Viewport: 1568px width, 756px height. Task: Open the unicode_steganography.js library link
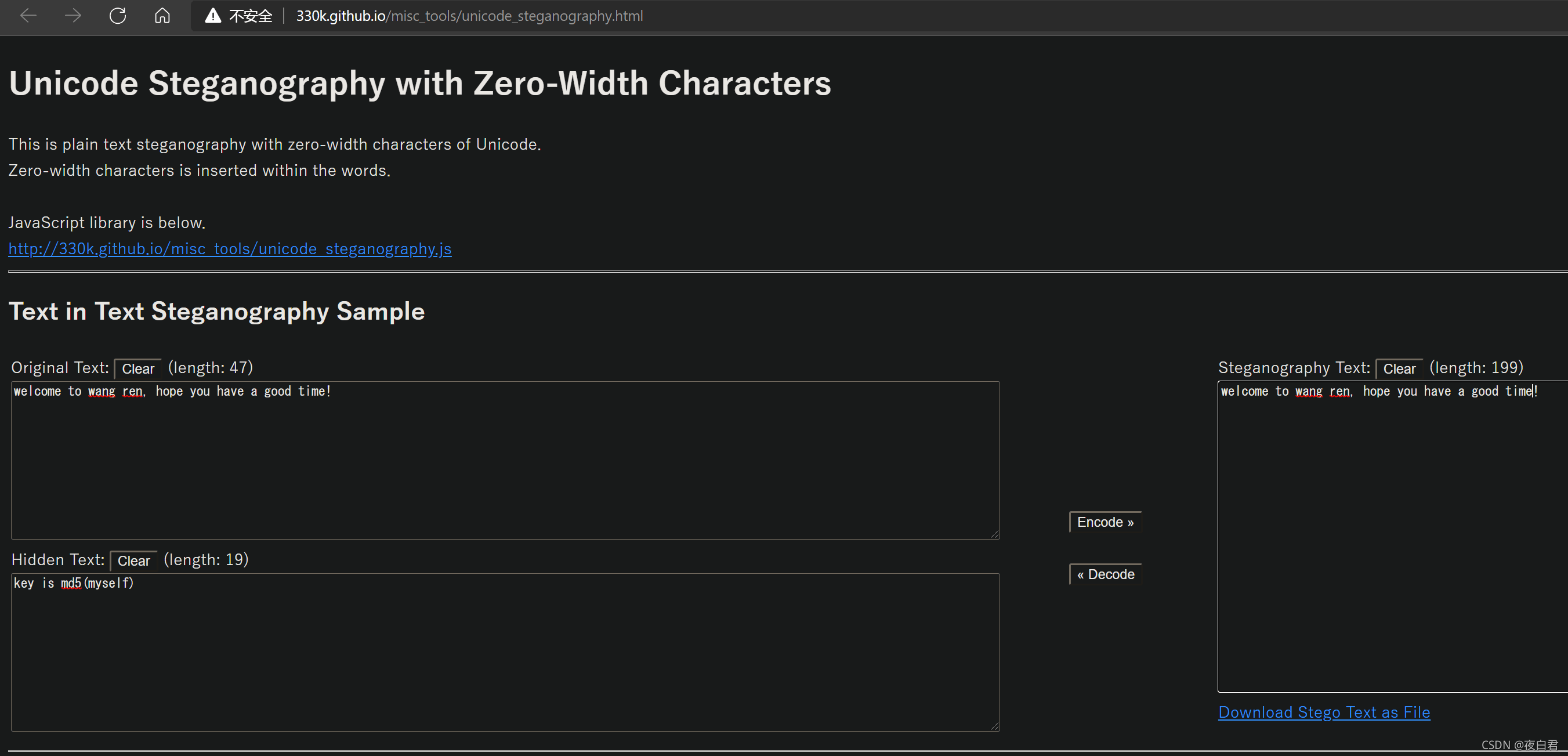[x=230, y=248]
